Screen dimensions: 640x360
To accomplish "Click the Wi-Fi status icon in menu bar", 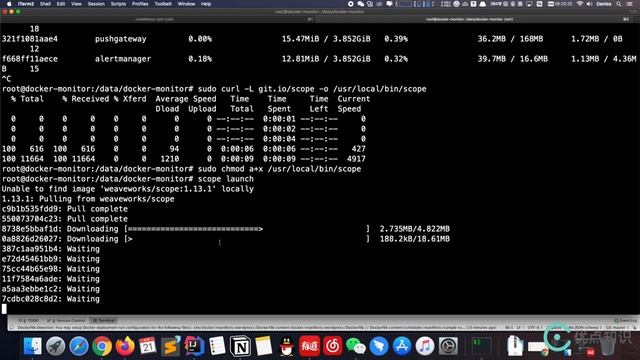I will click(x=580, y=4).
